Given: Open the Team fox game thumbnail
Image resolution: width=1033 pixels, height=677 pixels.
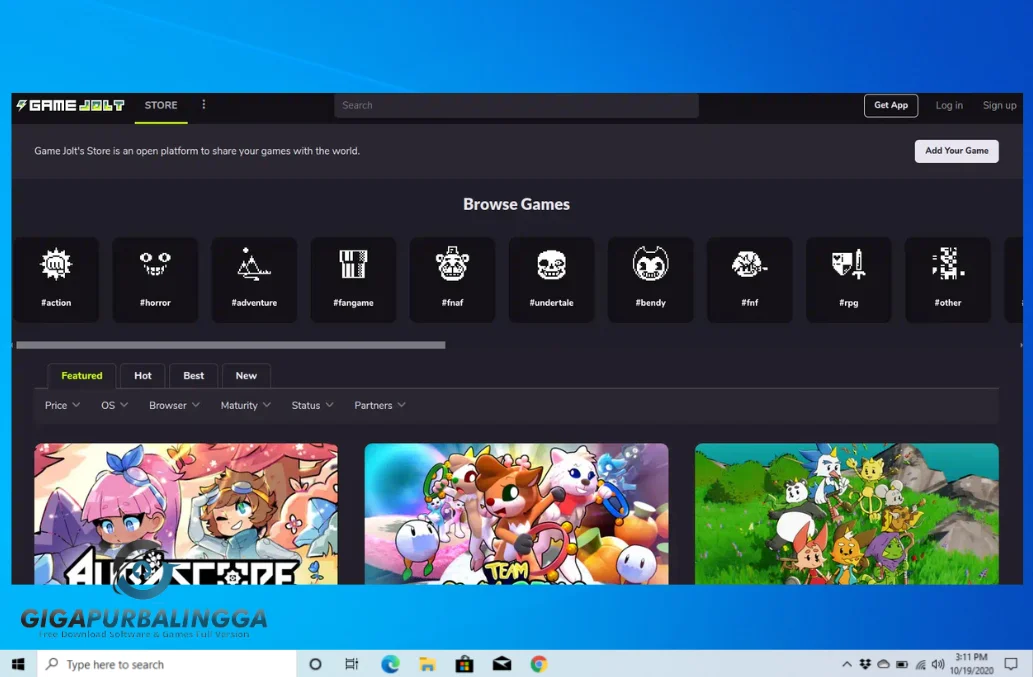Looking at the screenshot, I should tap(516, 514).
